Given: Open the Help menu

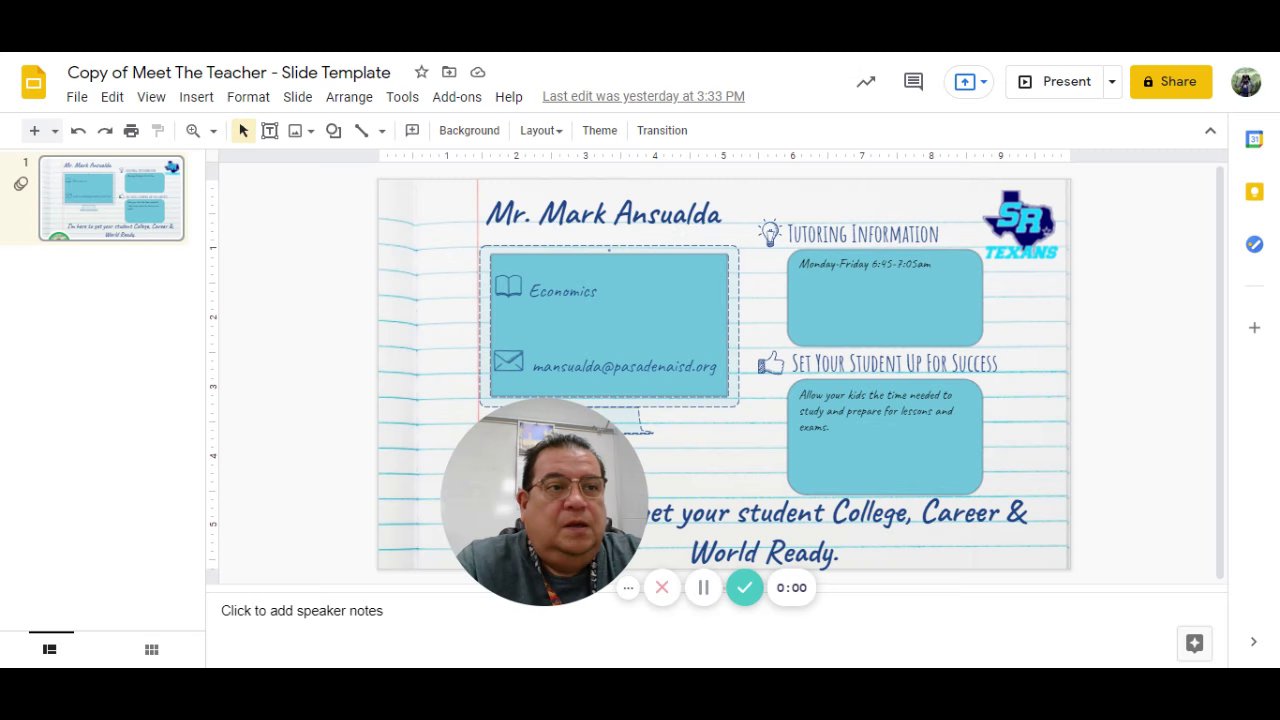Looking at the screenshot, I should pyautogui.click(x=509, y=97).
